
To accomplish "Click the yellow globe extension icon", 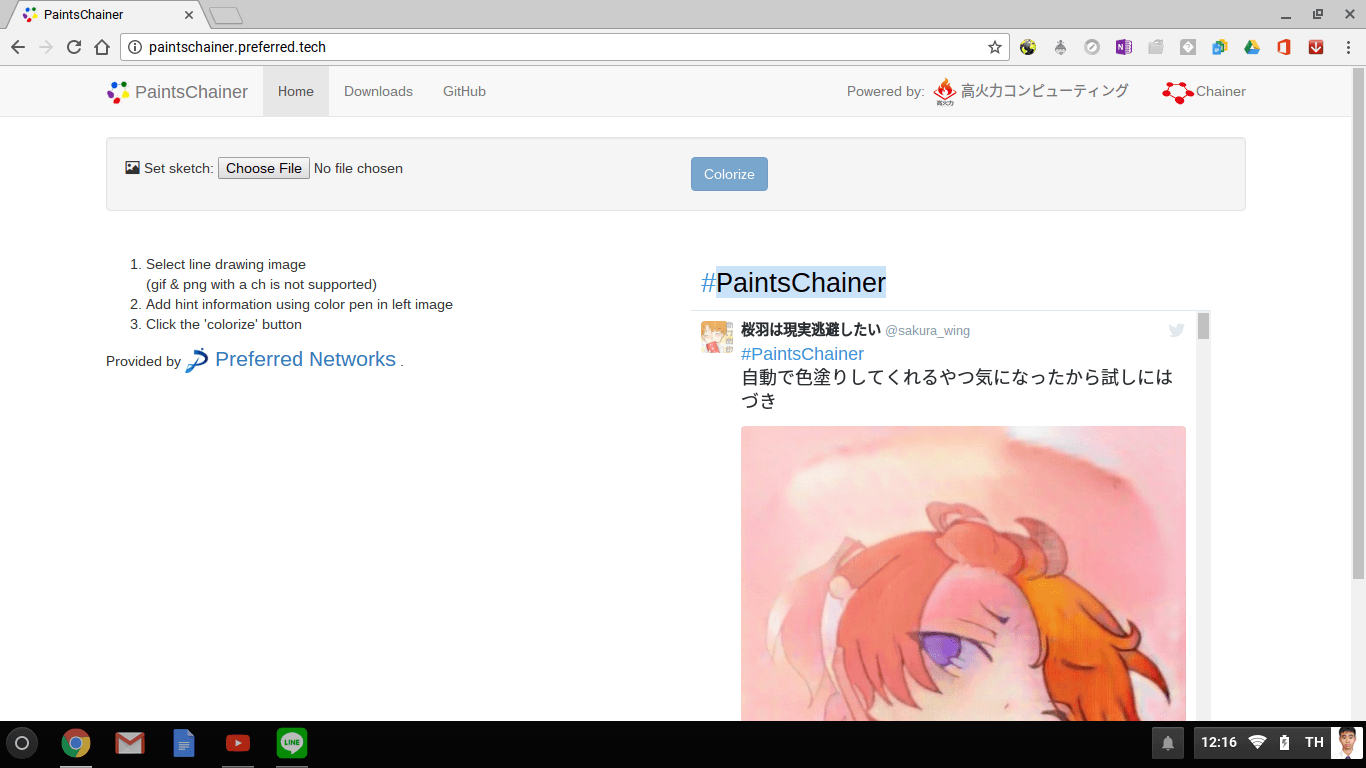I will (x=1028, y=47).
